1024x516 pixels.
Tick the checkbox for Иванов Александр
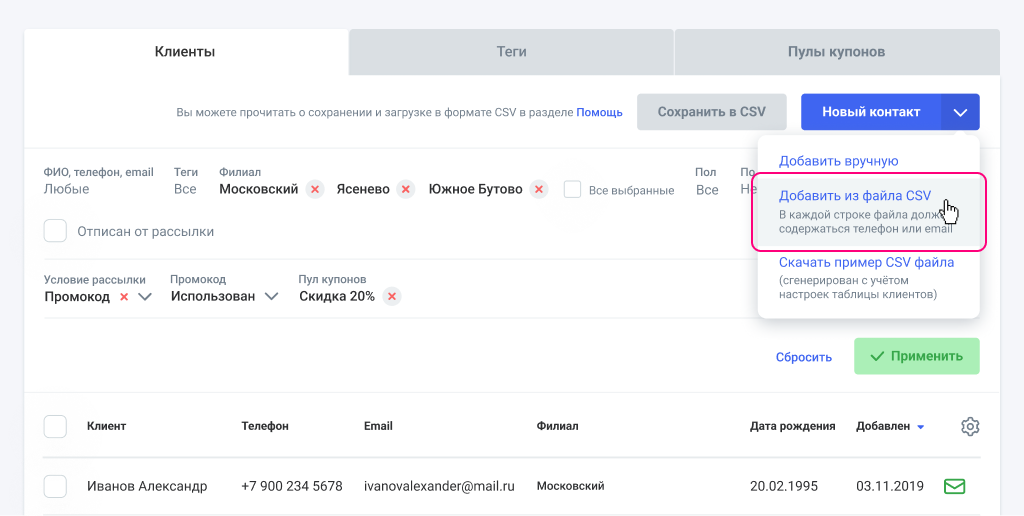coord(55,486)
